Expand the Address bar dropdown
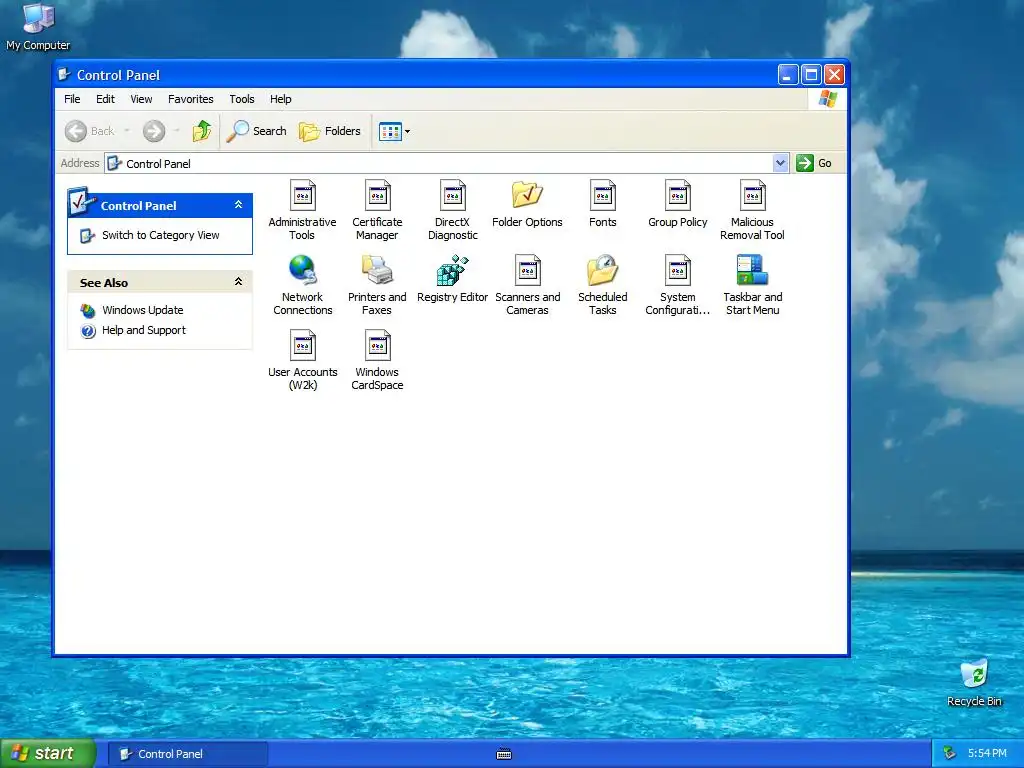This screenshot has width=1024, height=768. point(780,163)
